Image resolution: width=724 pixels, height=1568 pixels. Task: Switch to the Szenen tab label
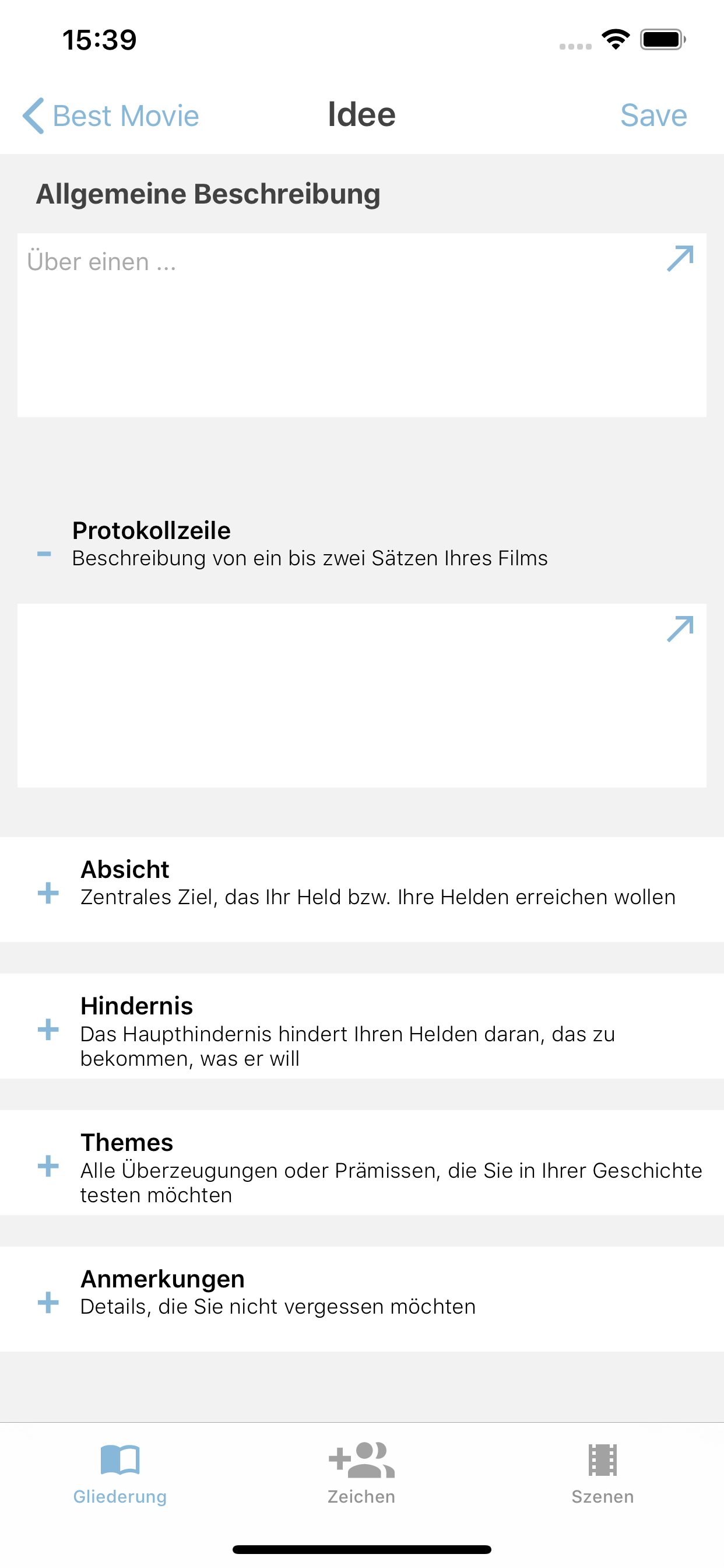tap(602, 1496)
